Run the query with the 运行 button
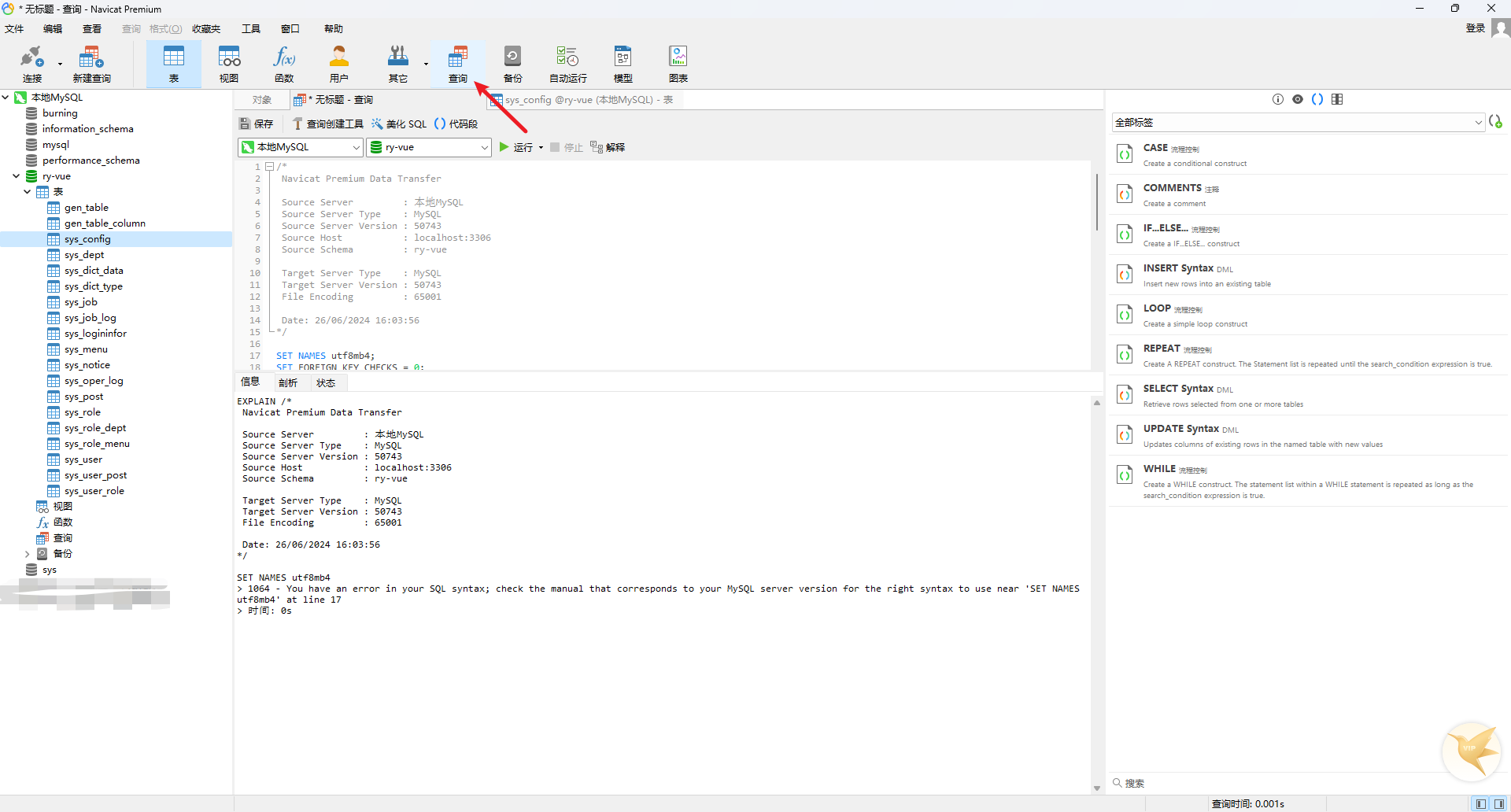The height and width of the screenshot is (812, 1511). [516, 147]
